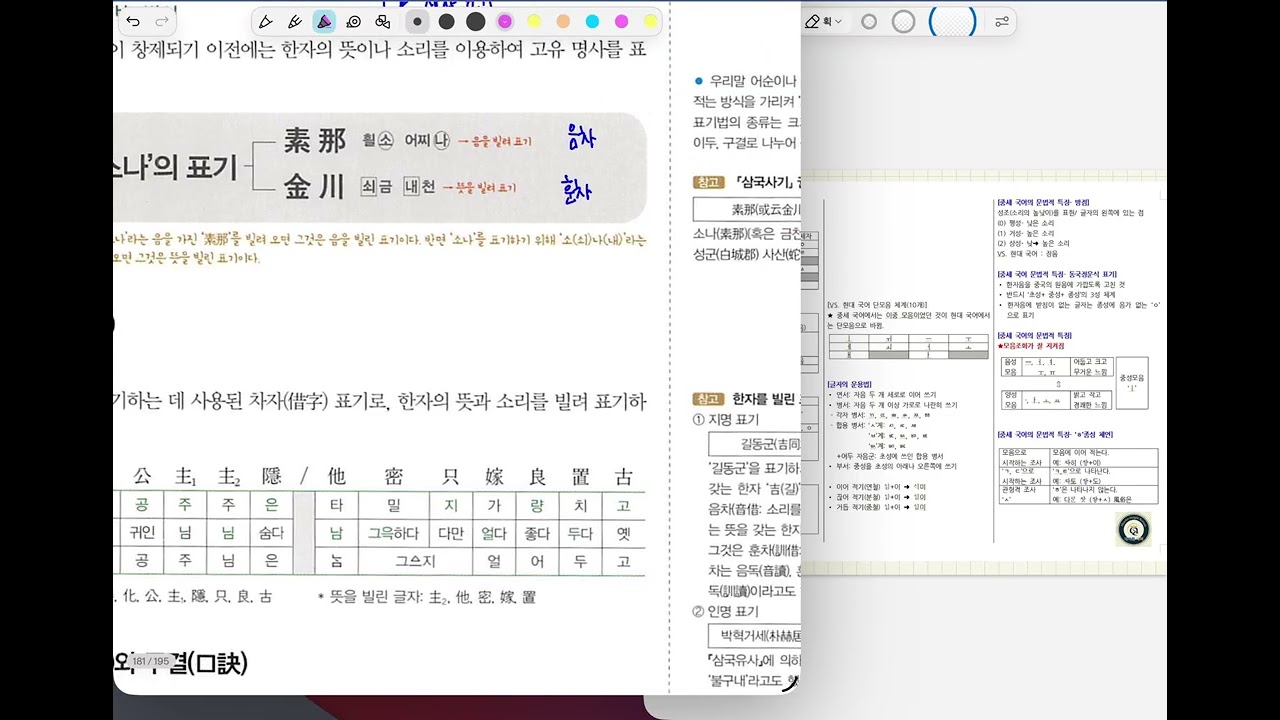Viewport: 1280px width, 720px height.
Task: Click '[글자의 운용법]' heading in notes window
Action: click(849, 384)
